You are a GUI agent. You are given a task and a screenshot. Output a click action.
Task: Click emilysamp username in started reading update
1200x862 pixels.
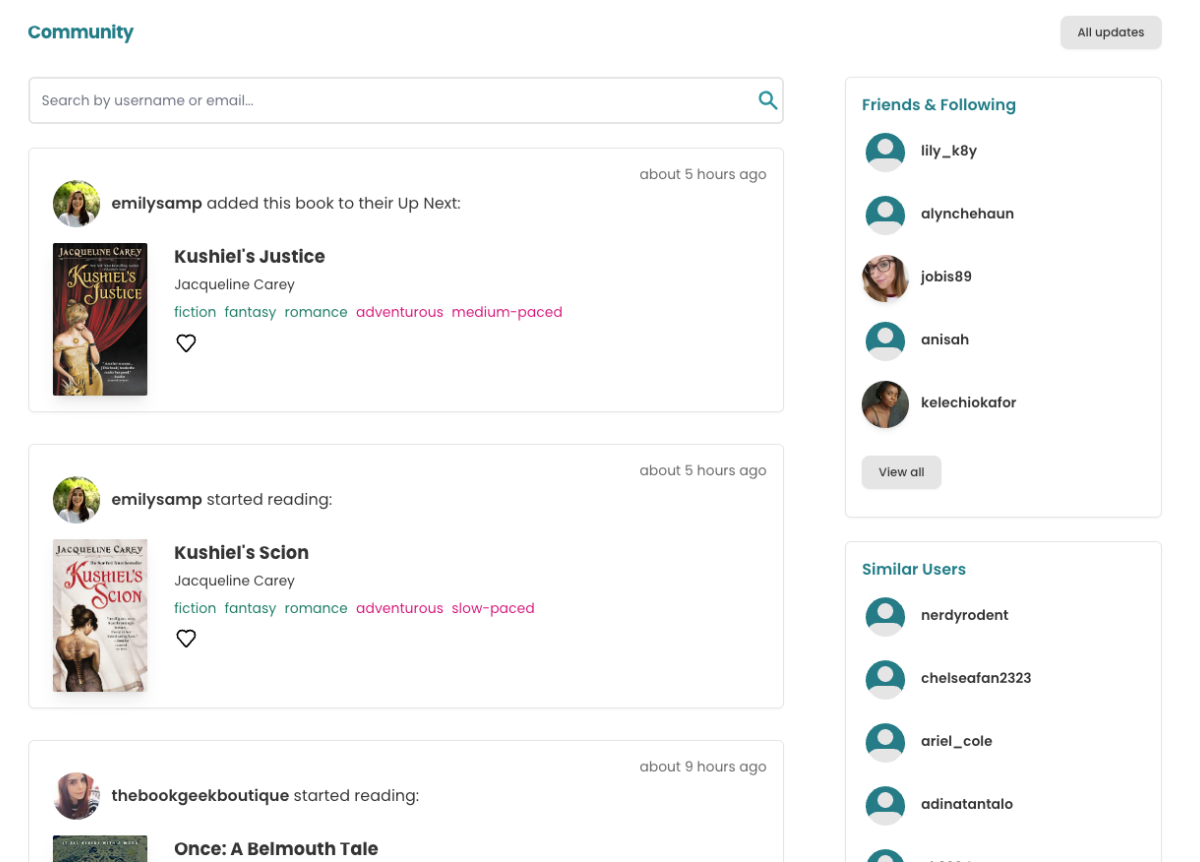click(x=157, y=499)
